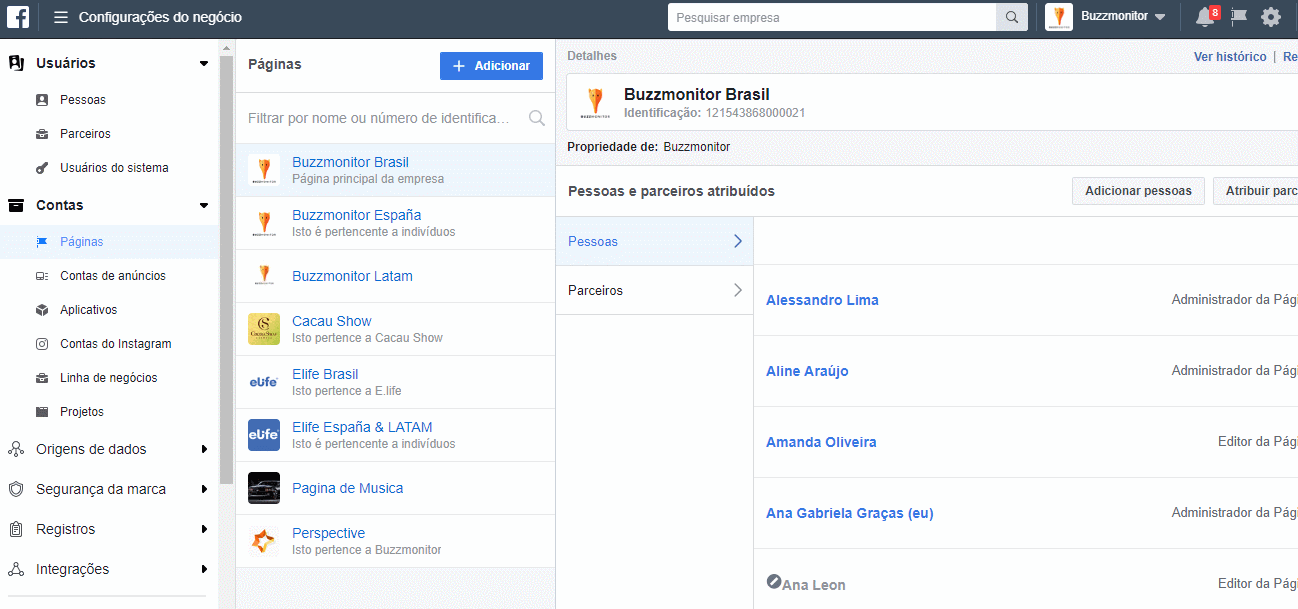Click the Pesquisar empresa search field
The width and height of the screenshot is (1298, 609).
click(832, 17)
